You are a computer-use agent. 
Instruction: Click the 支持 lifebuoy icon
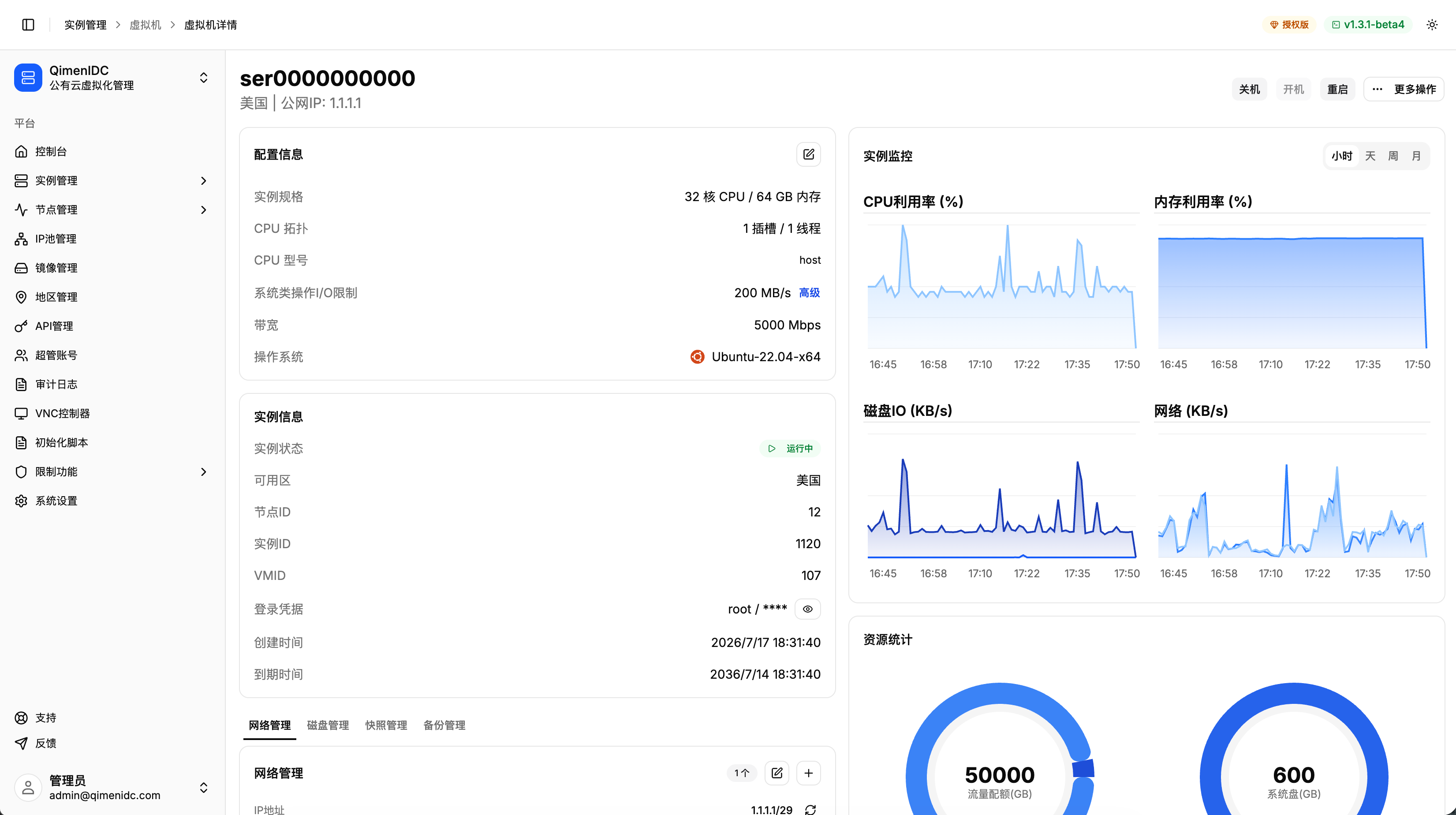pos(21,718)
